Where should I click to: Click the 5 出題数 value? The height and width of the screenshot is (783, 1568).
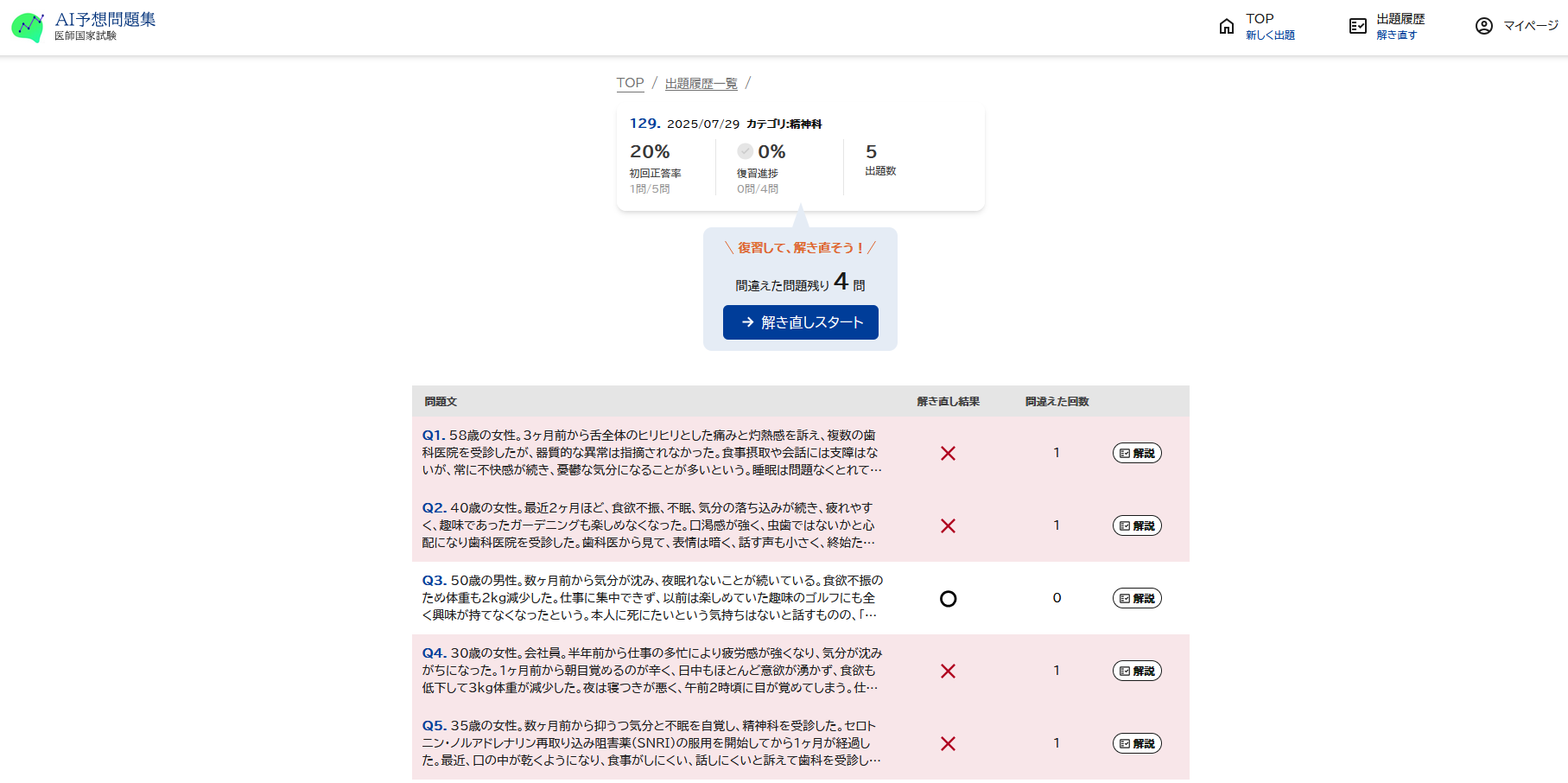pos(871,151)
